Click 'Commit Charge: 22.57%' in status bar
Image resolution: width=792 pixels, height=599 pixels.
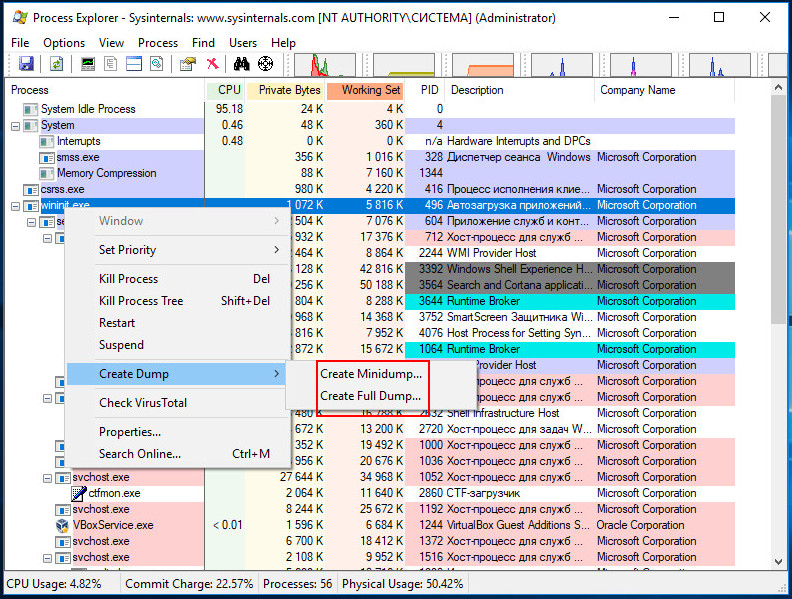point(189,584)
